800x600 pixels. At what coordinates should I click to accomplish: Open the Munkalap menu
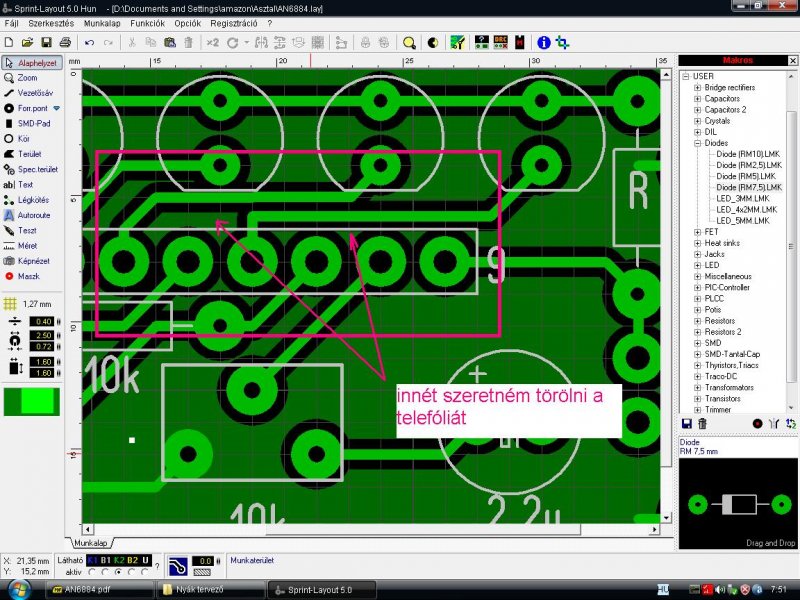click(x=102, y=23)
